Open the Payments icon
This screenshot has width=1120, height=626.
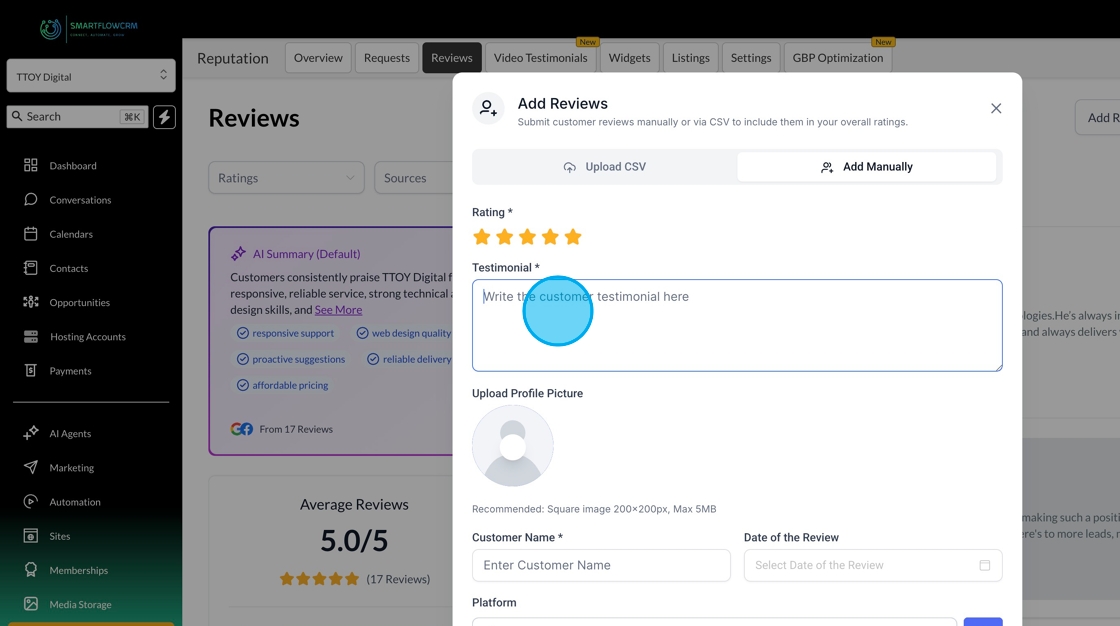click(x=30, y=370)
